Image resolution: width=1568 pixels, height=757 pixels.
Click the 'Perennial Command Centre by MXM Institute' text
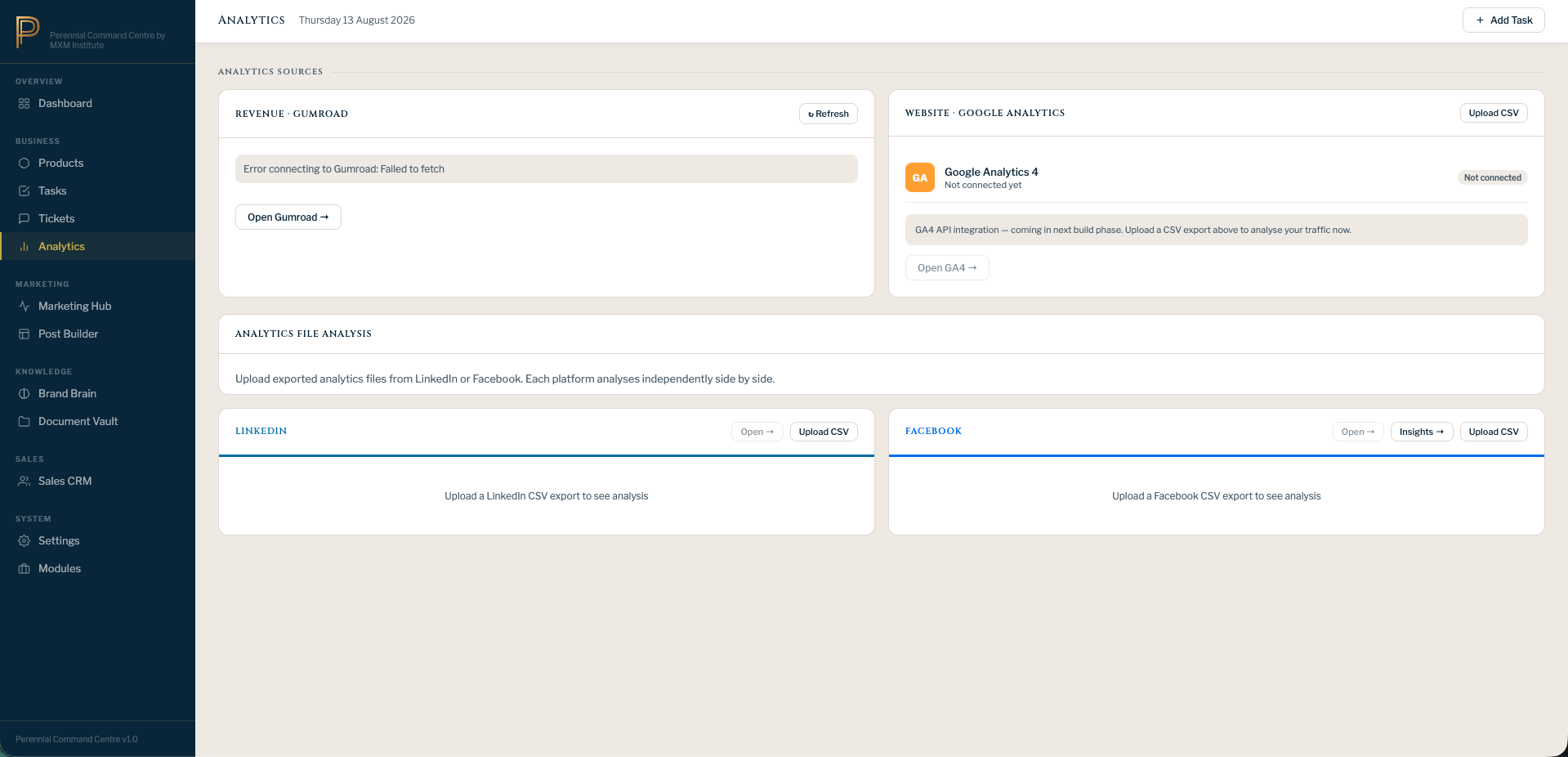[x=107, y=40]
